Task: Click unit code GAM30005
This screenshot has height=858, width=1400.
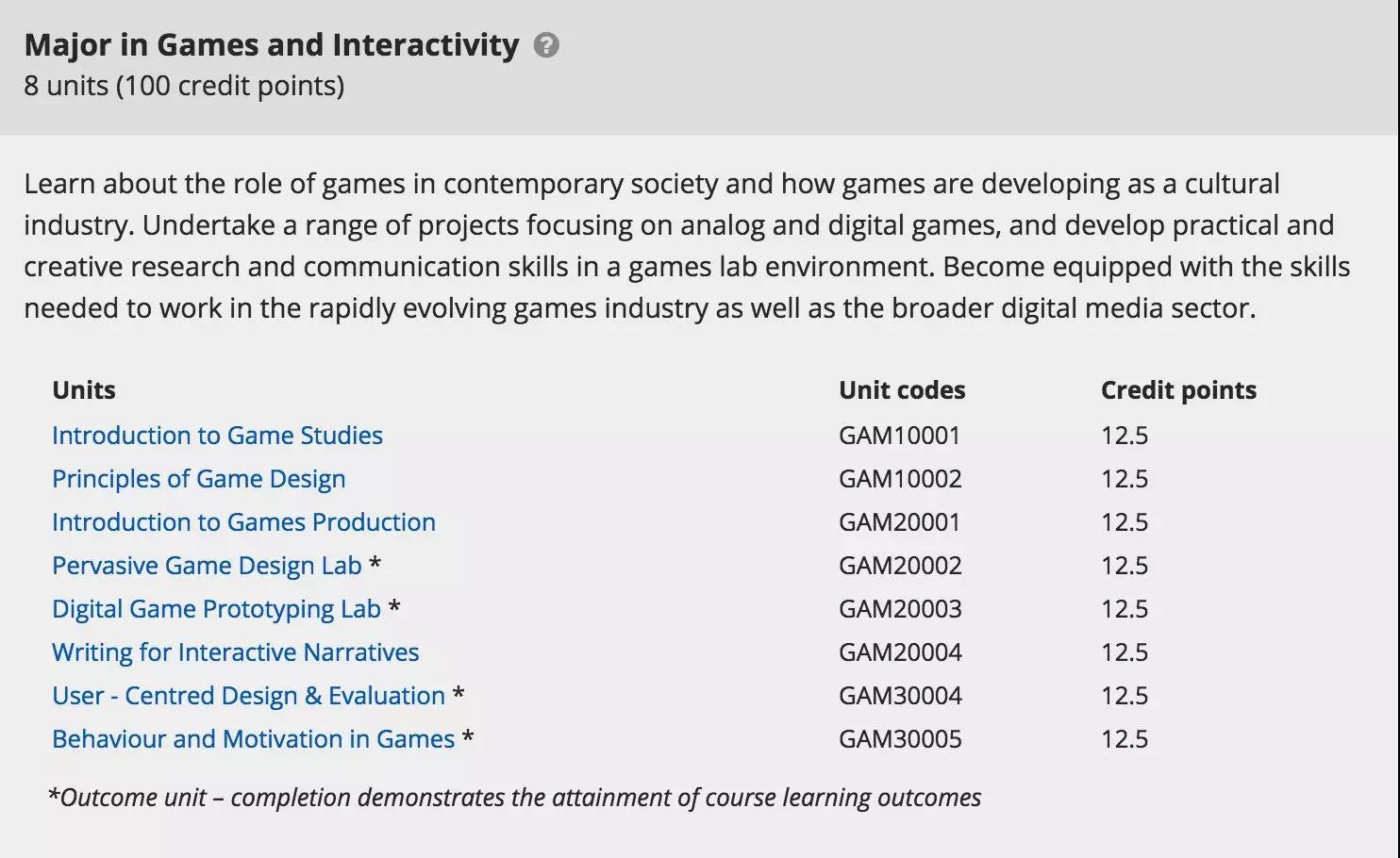Action: pos(899,739)
